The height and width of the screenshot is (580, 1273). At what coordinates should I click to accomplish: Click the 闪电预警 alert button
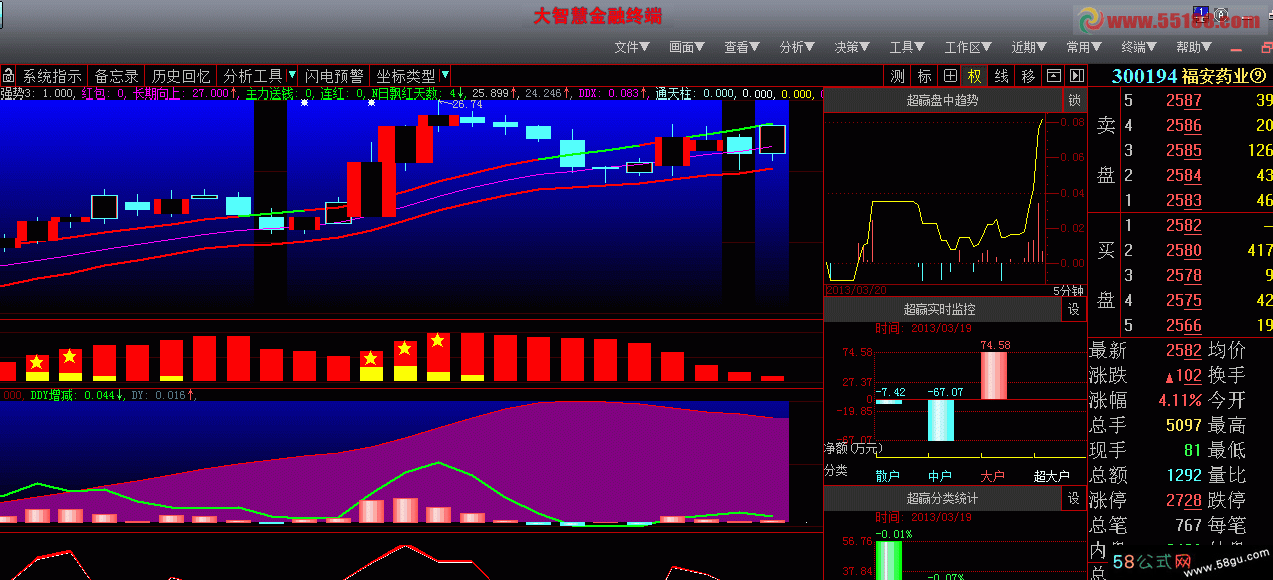click(334, 76)
